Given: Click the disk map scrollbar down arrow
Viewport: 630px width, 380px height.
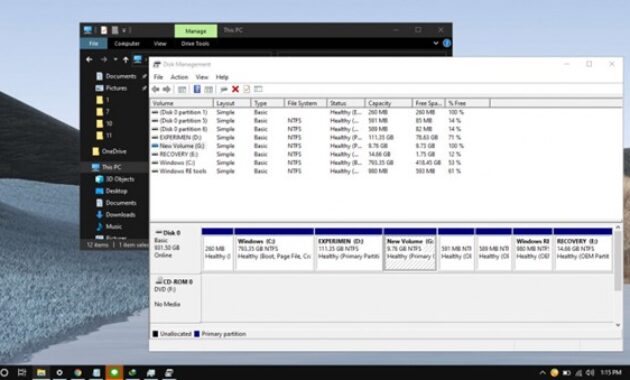Looking at the screenshot, I should (618, 325).
